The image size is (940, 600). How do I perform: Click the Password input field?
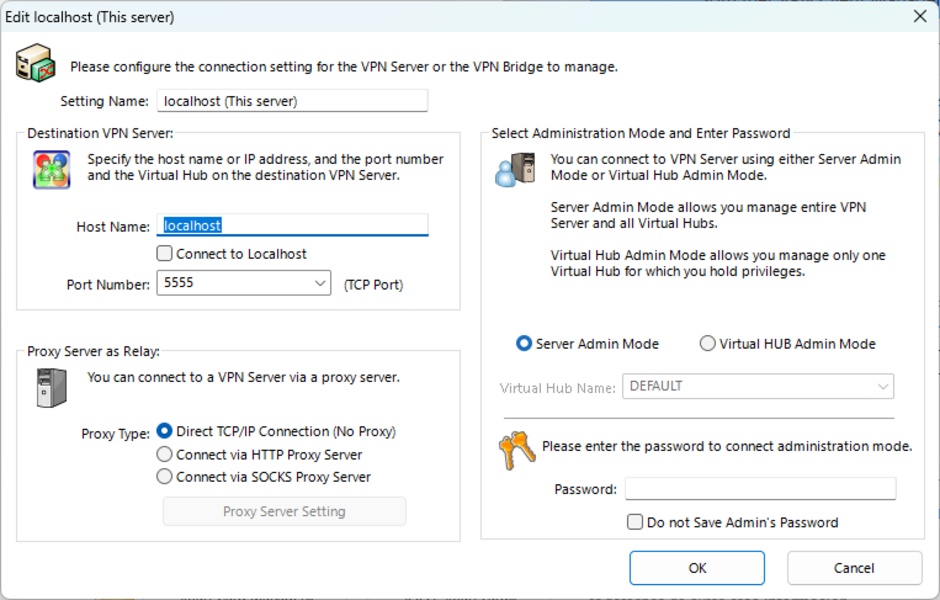(x=760, y=489)
